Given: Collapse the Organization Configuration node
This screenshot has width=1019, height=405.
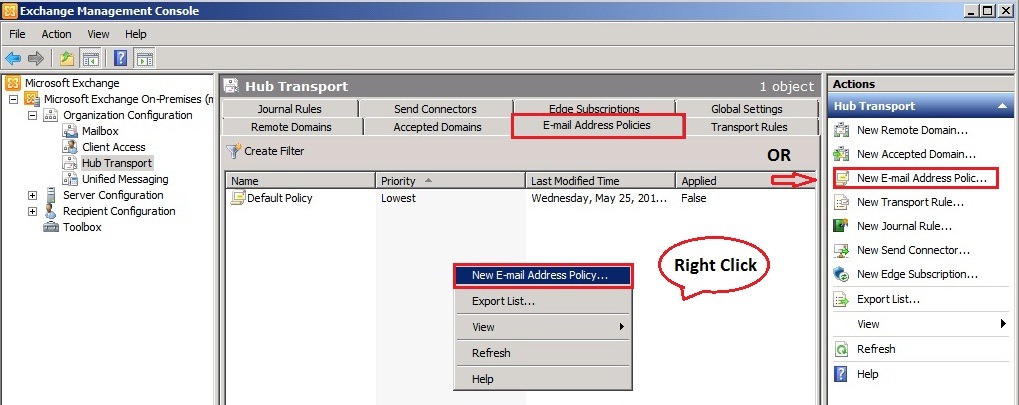Looking at the screenshot, I should tap(32, 115).
